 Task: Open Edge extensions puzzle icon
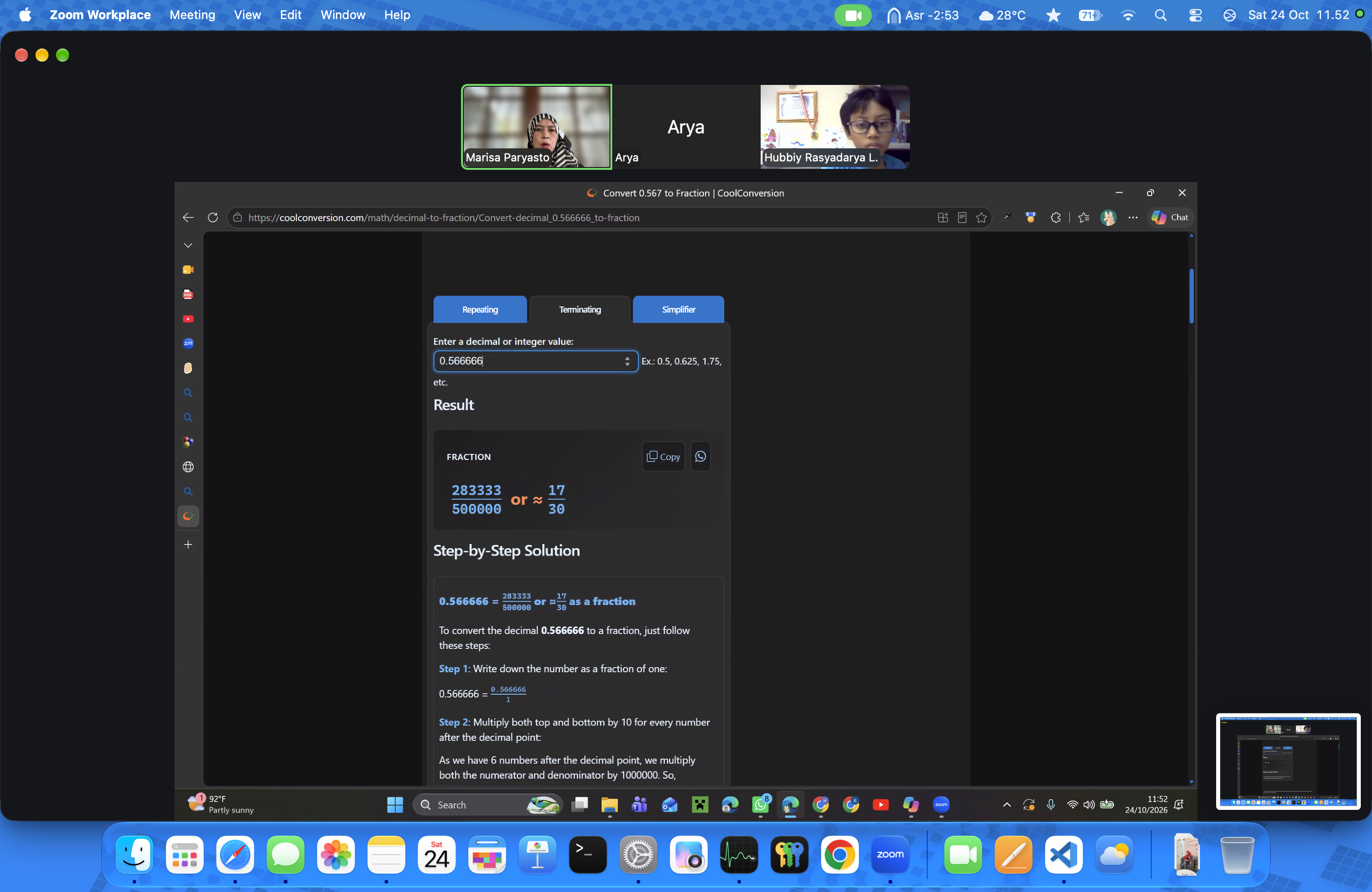[1056, 218]
